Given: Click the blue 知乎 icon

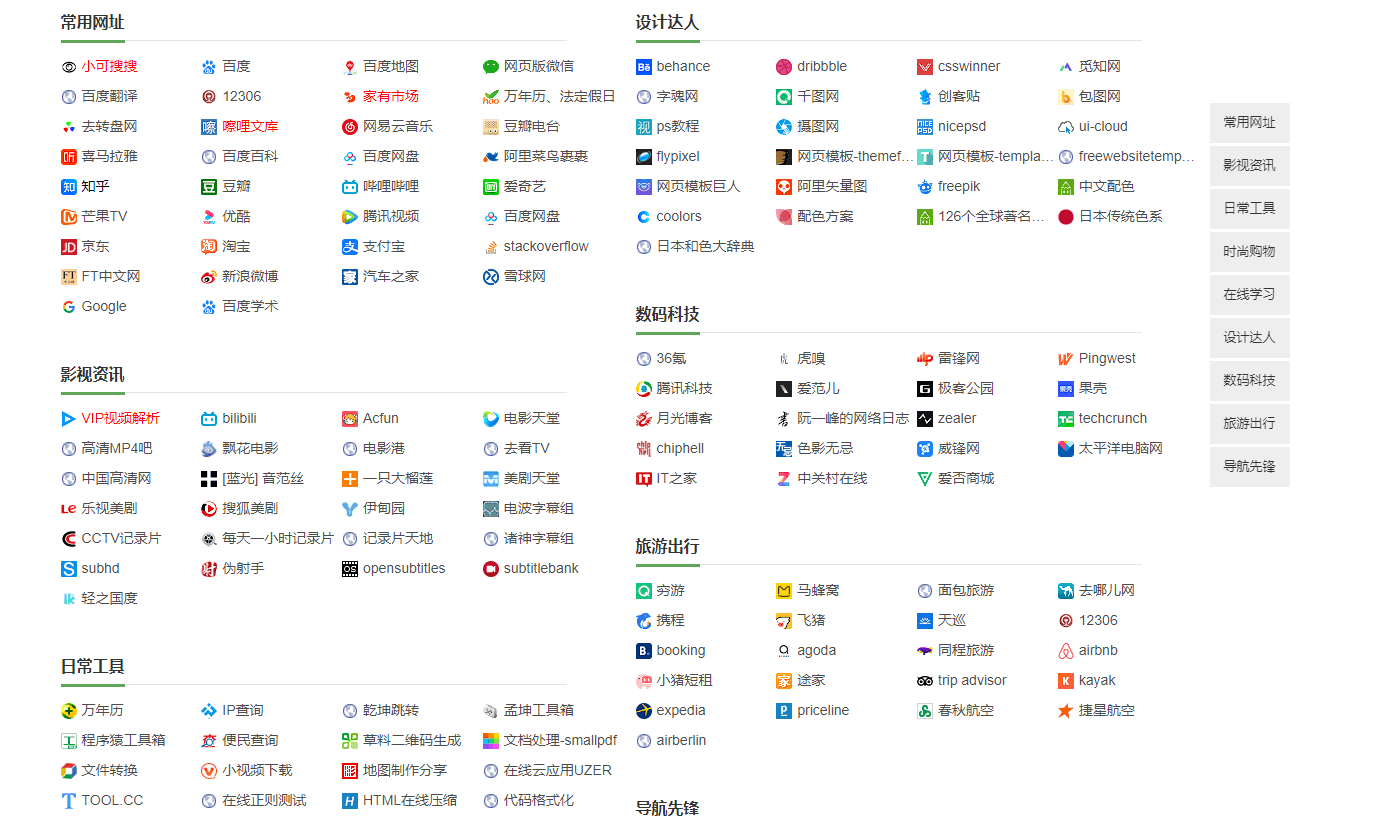Looking at the screenshot, I should click(x=69, y=187).
